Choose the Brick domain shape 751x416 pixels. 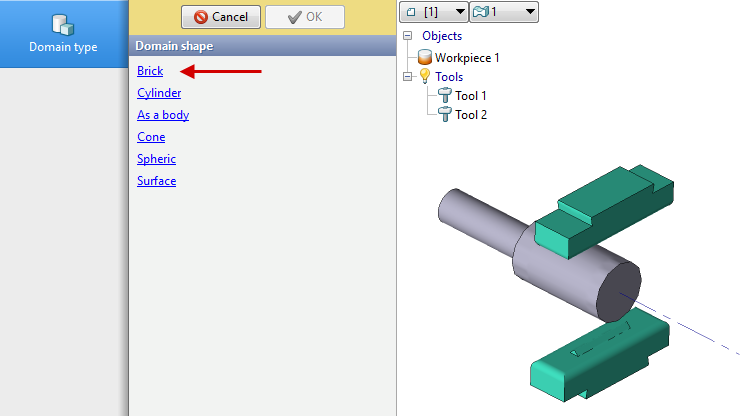[150, 71]
